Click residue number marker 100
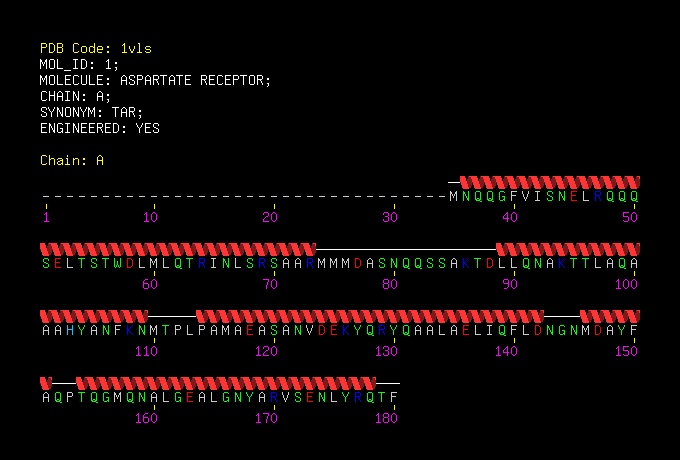 click(x=626, y=284)
